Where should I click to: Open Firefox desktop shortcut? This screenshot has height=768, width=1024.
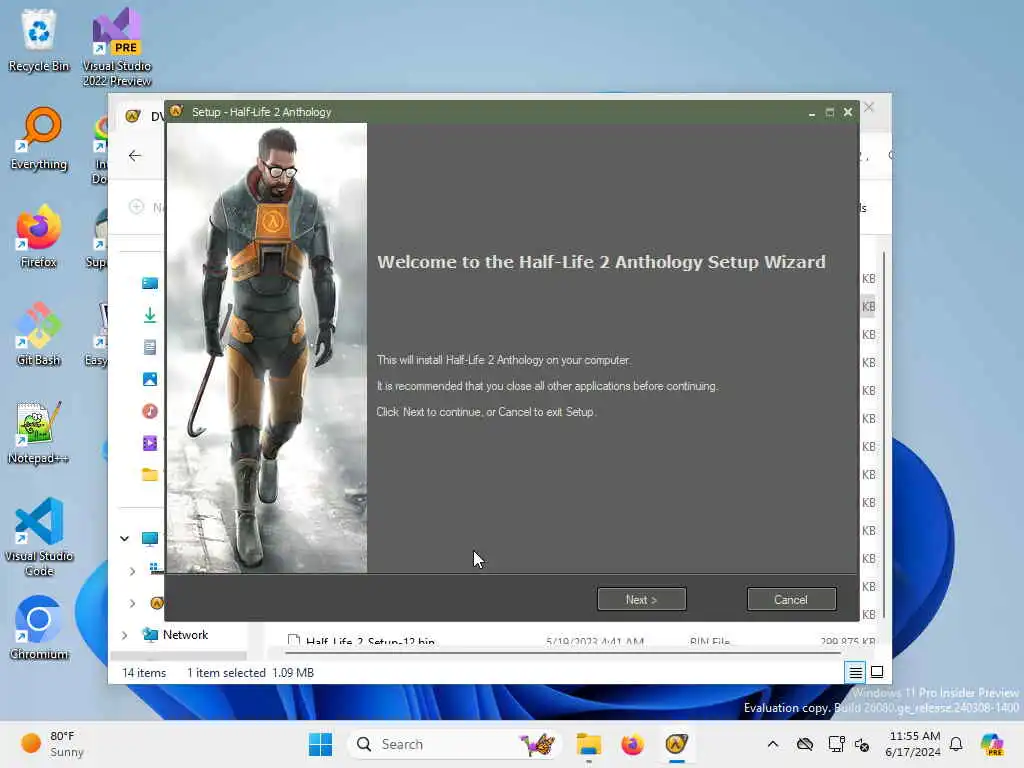39,236
